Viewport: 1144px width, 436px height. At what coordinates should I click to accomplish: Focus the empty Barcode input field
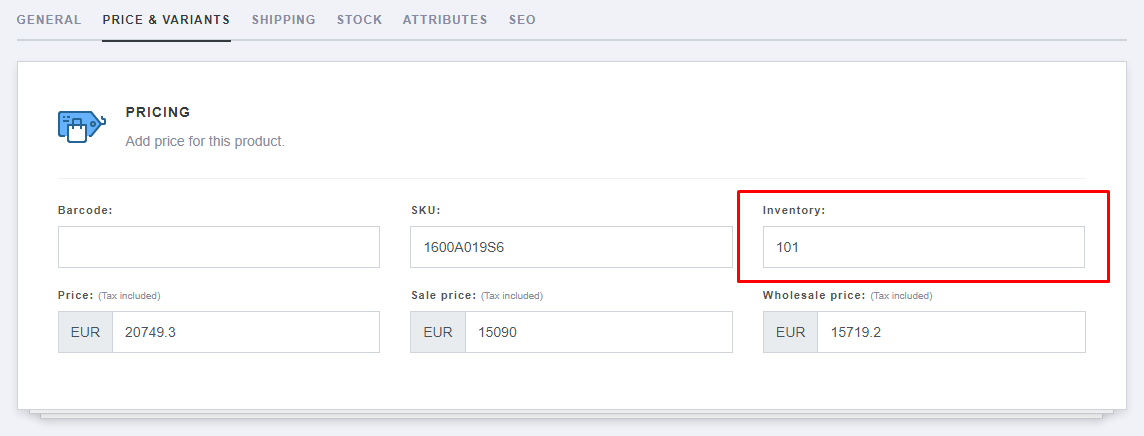(x=219, y=247)
